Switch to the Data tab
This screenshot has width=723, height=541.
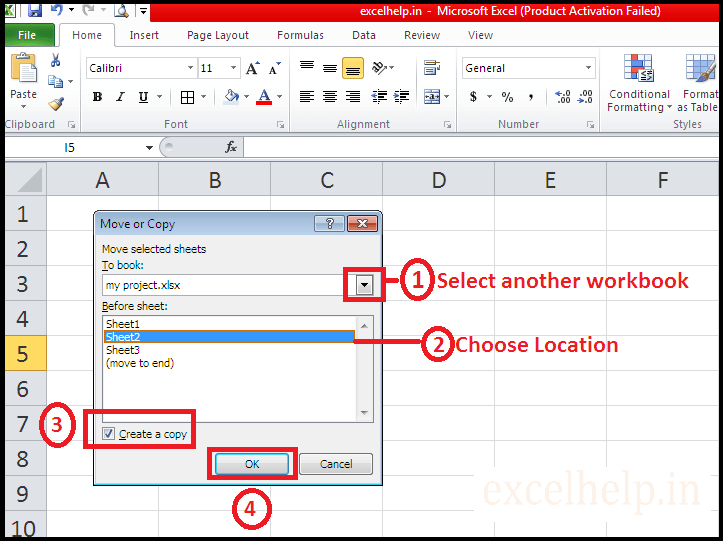[363, 35]
